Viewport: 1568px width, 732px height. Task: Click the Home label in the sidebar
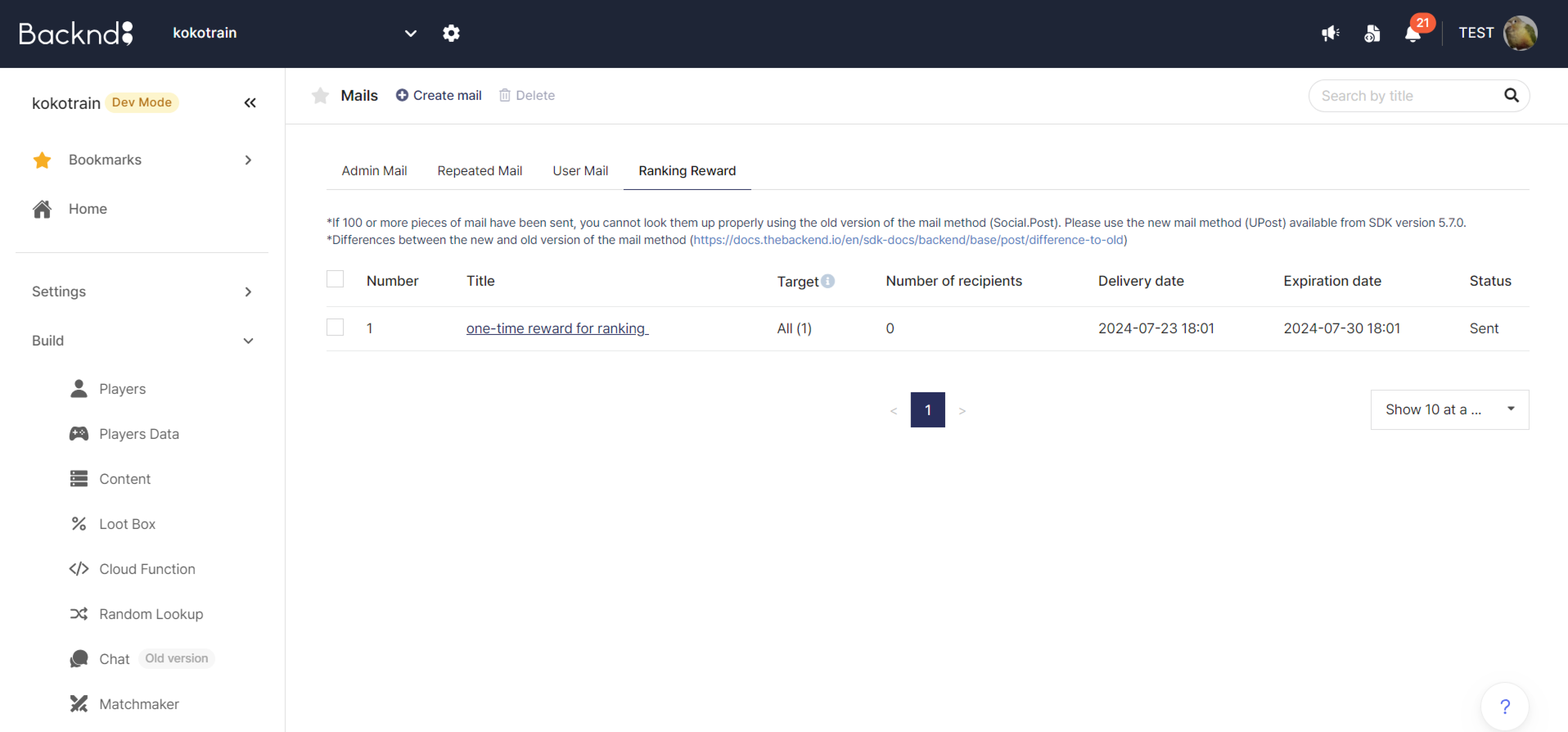click(x=88, y=209)
